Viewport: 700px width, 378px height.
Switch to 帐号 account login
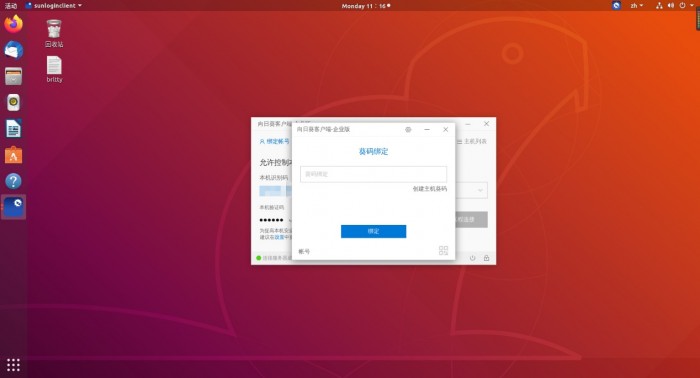[x=304, y=252]
